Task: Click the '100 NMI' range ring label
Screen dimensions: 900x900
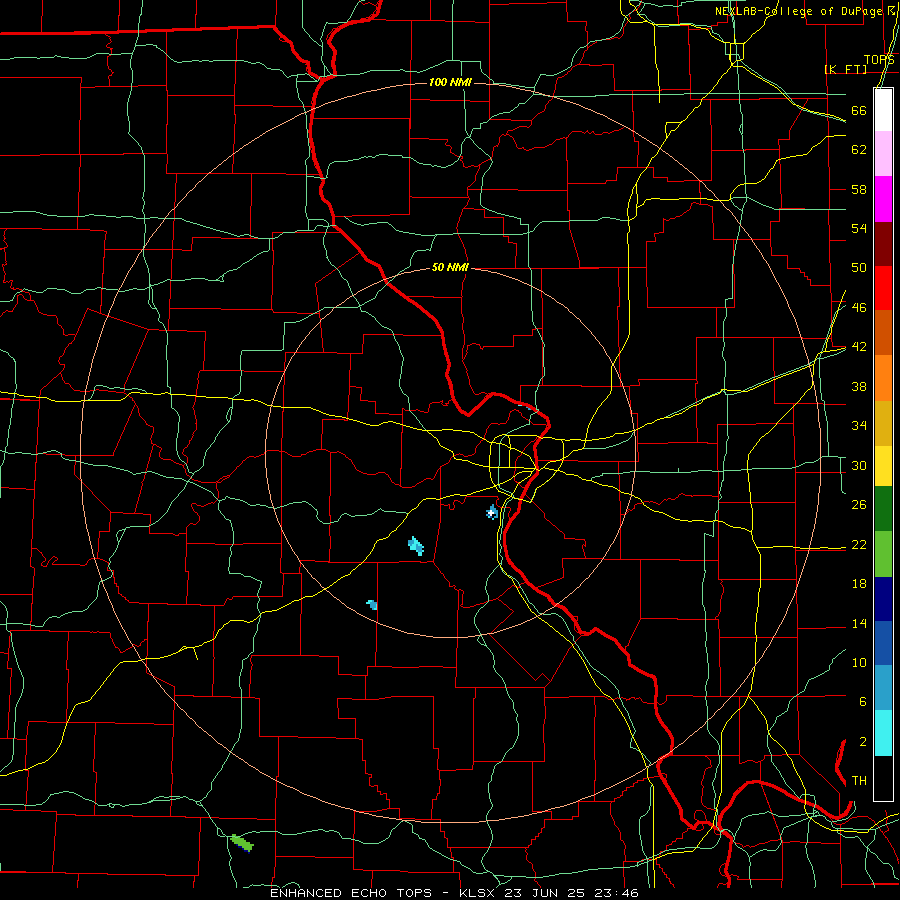Action: [x=450, y=83]
